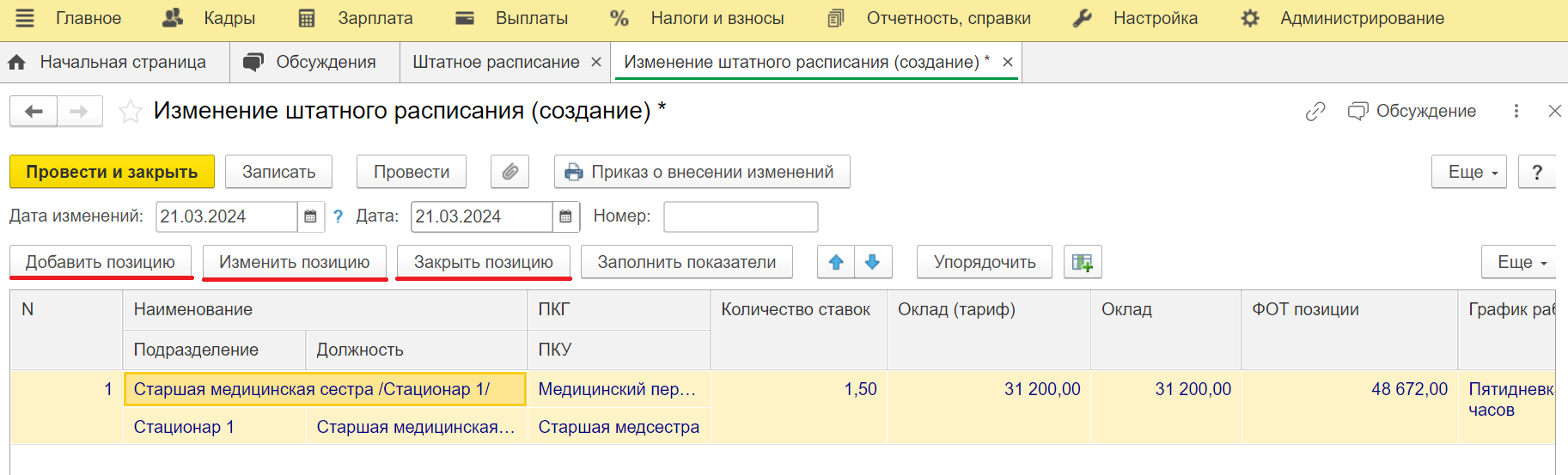Open help with the question mark button
Screen dimensions: 1568x475
[x=1537, y=172]
